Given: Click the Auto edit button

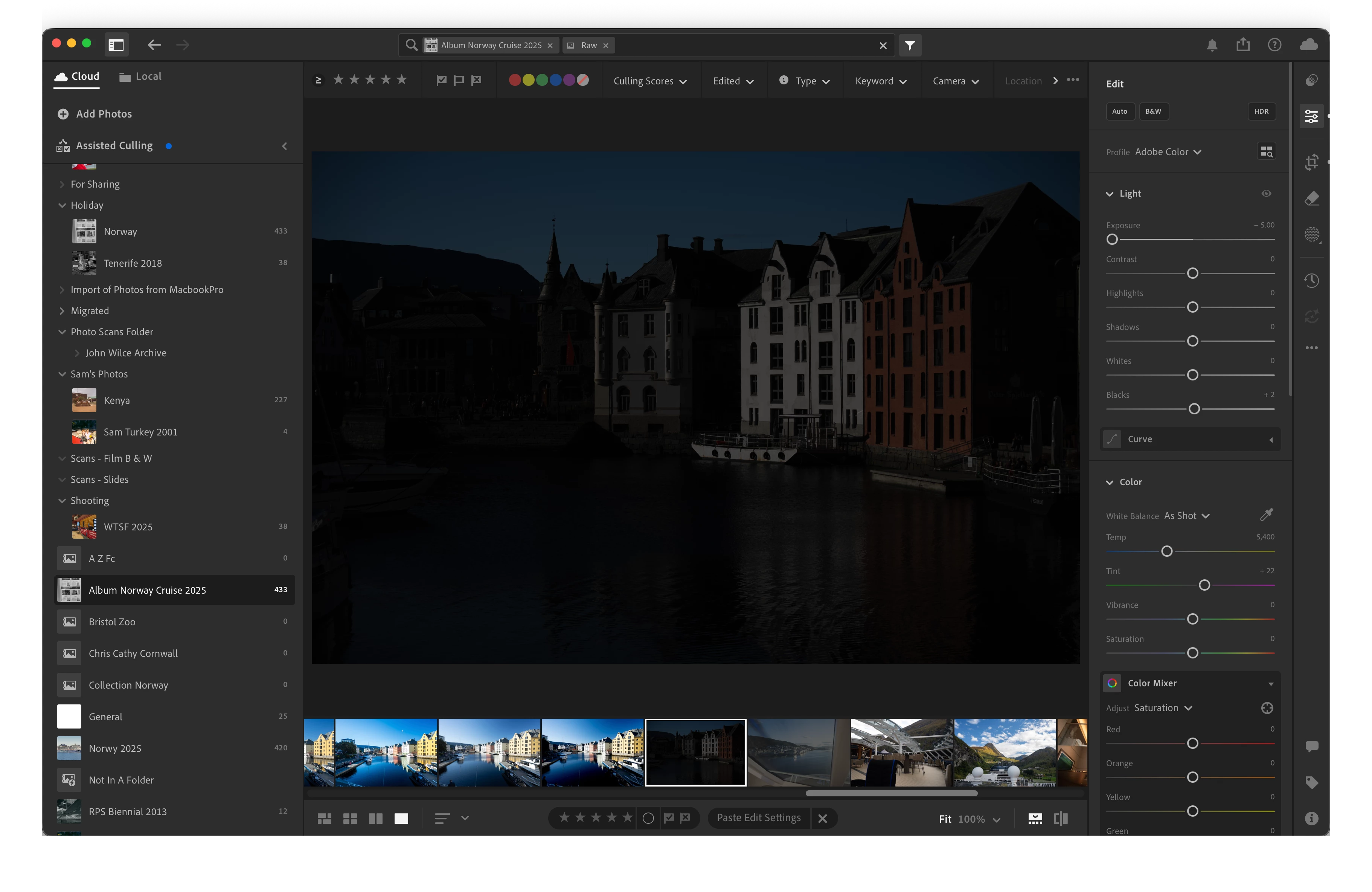Looking at the screenshot, I should click(x=1119, y=112).
